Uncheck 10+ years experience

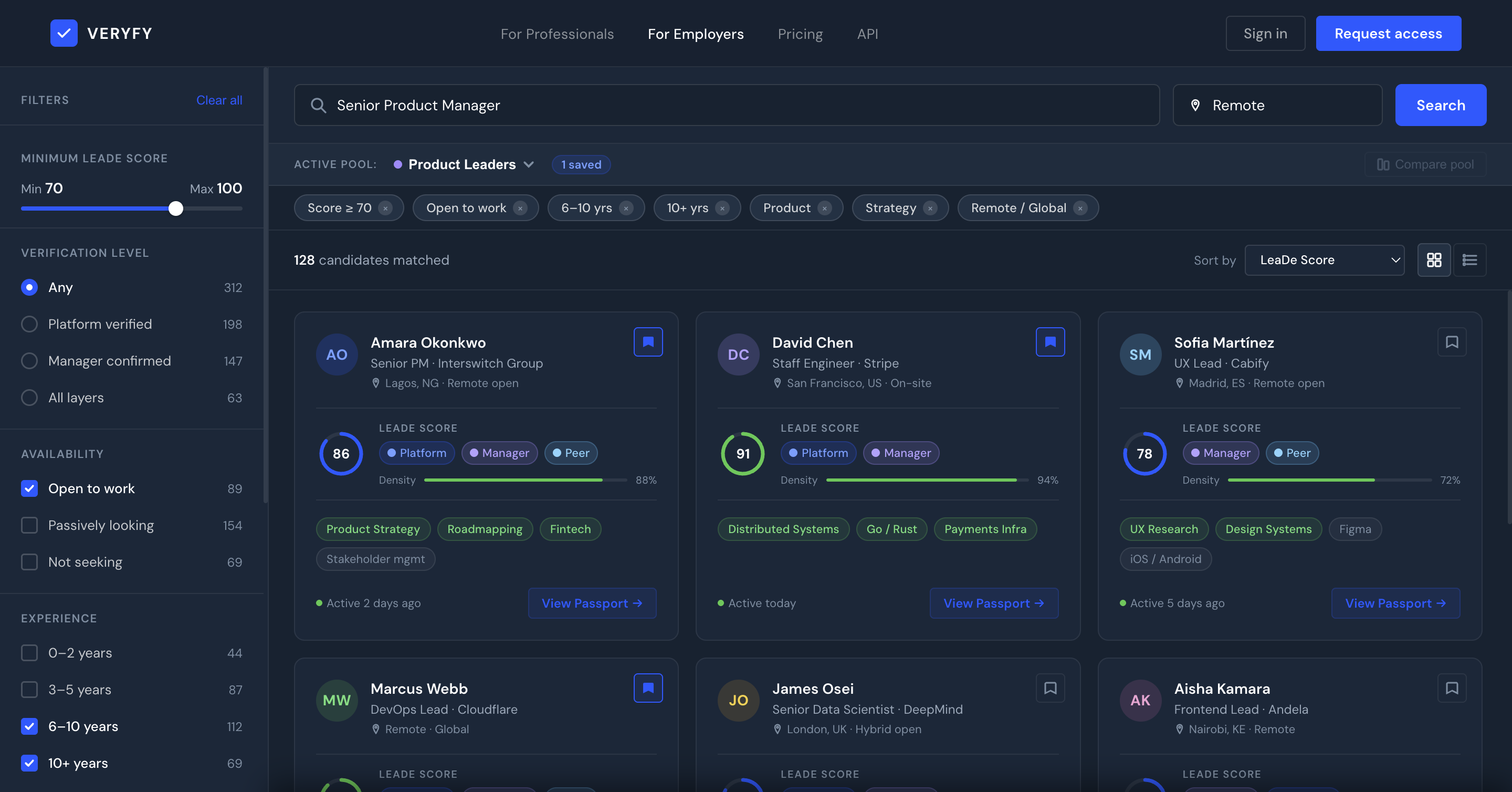(x=29, y=763)
